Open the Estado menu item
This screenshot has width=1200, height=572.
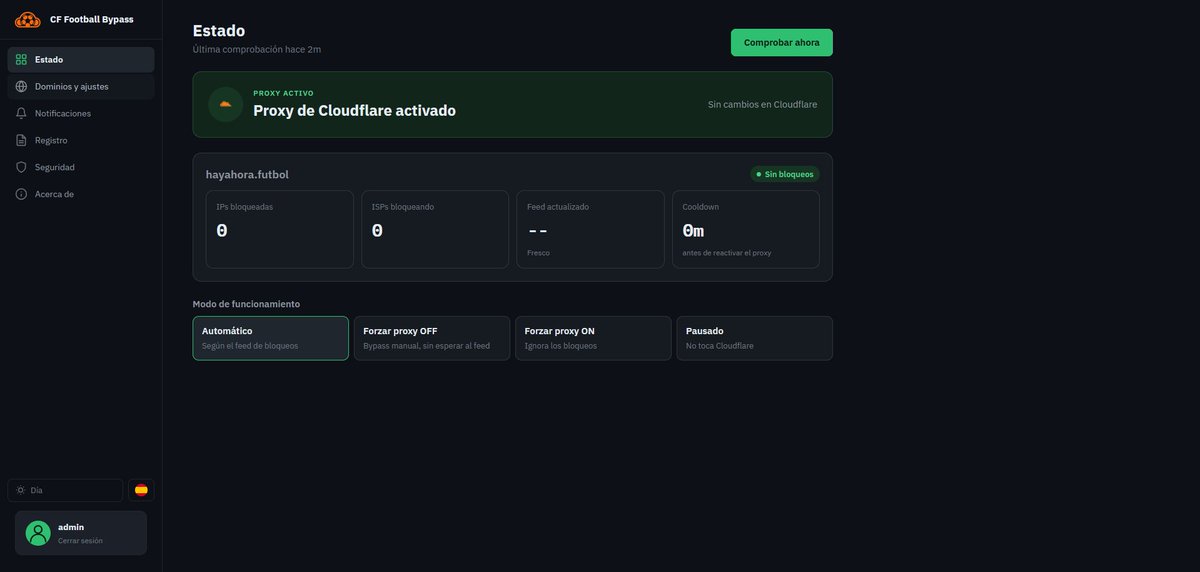(x=81, y=59)
